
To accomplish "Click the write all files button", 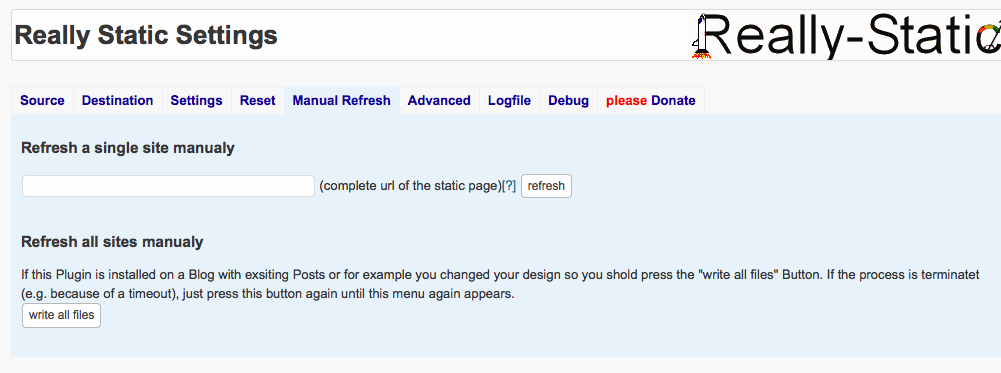I will 61,316.
